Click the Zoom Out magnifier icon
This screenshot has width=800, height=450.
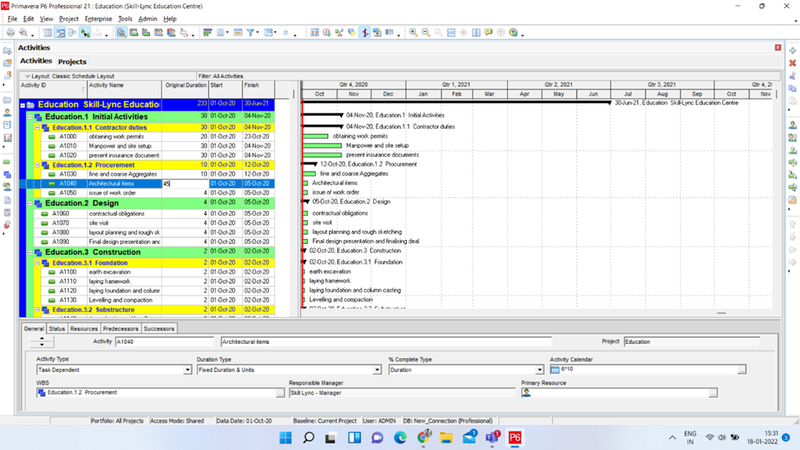(426, 33)
